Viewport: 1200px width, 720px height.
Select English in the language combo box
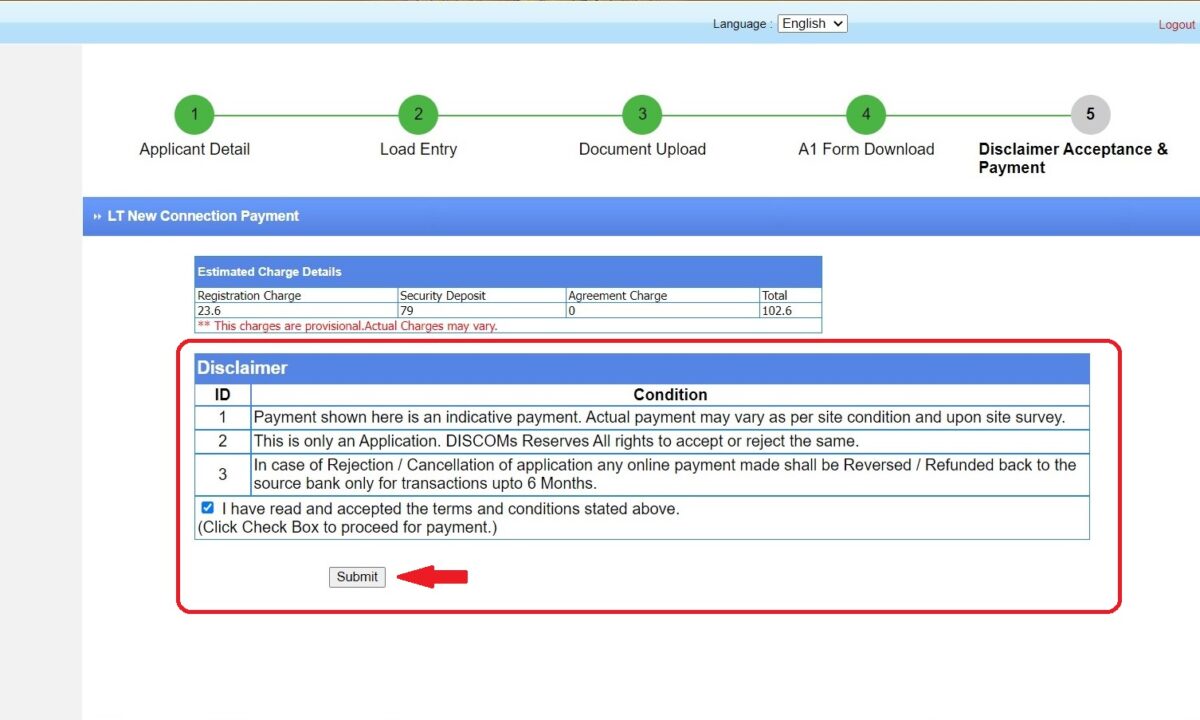click(805, 23)
